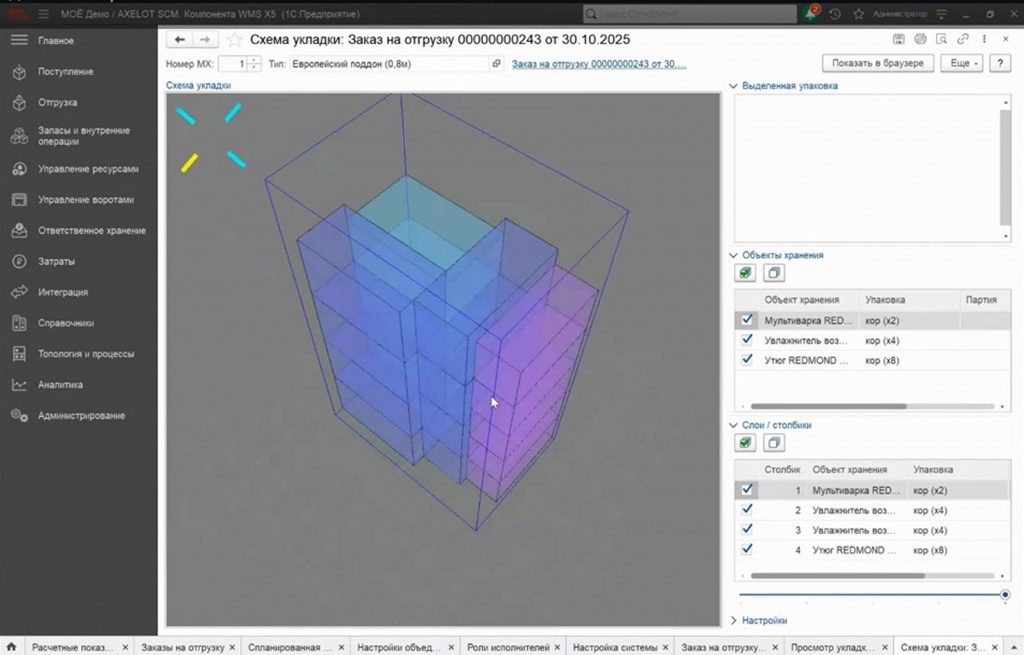Expand the Настройки section

[733, 620]
